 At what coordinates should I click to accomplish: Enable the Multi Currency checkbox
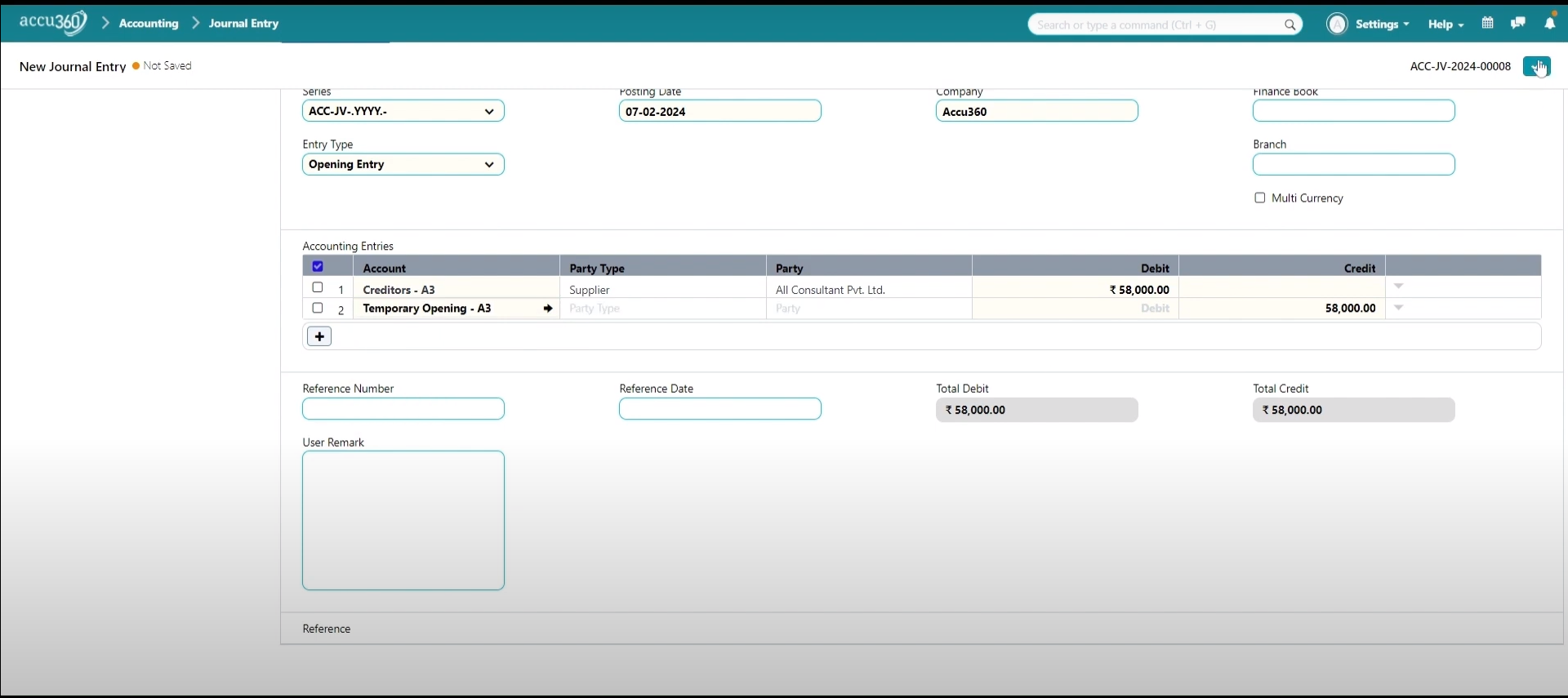click(1260, 198)
